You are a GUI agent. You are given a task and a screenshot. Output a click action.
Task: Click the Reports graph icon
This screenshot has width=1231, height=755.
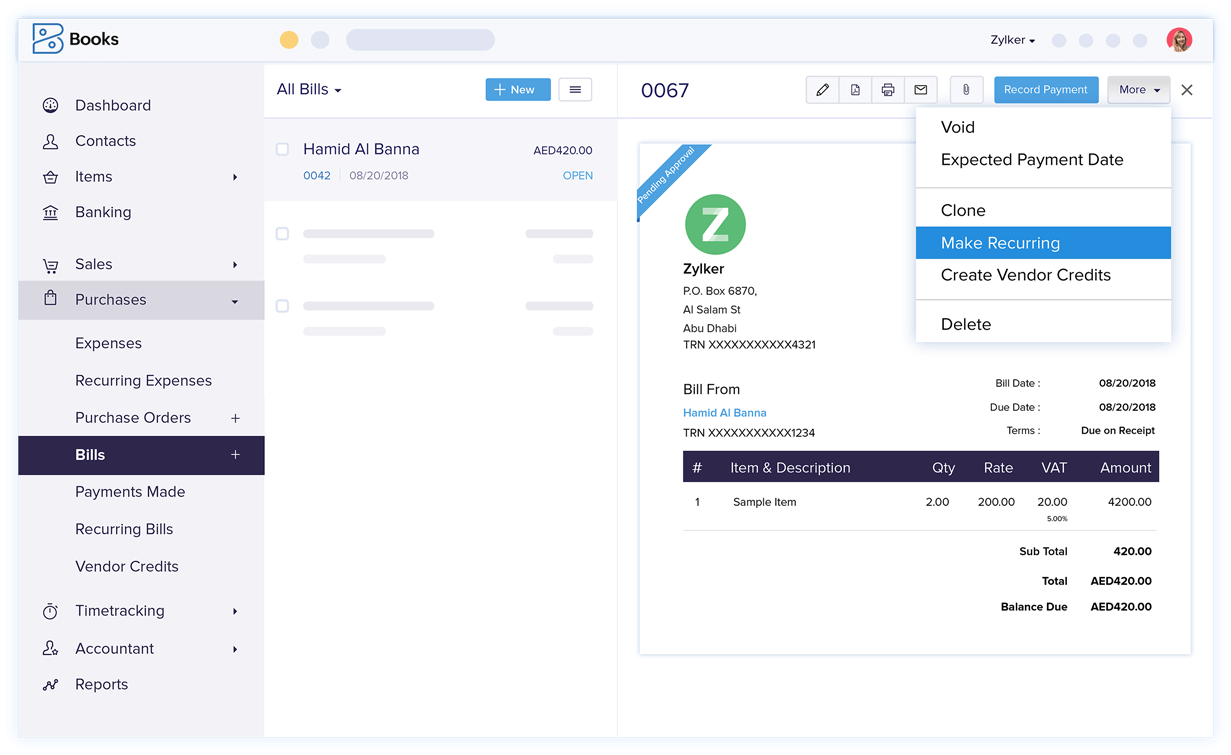click(50, 685)
